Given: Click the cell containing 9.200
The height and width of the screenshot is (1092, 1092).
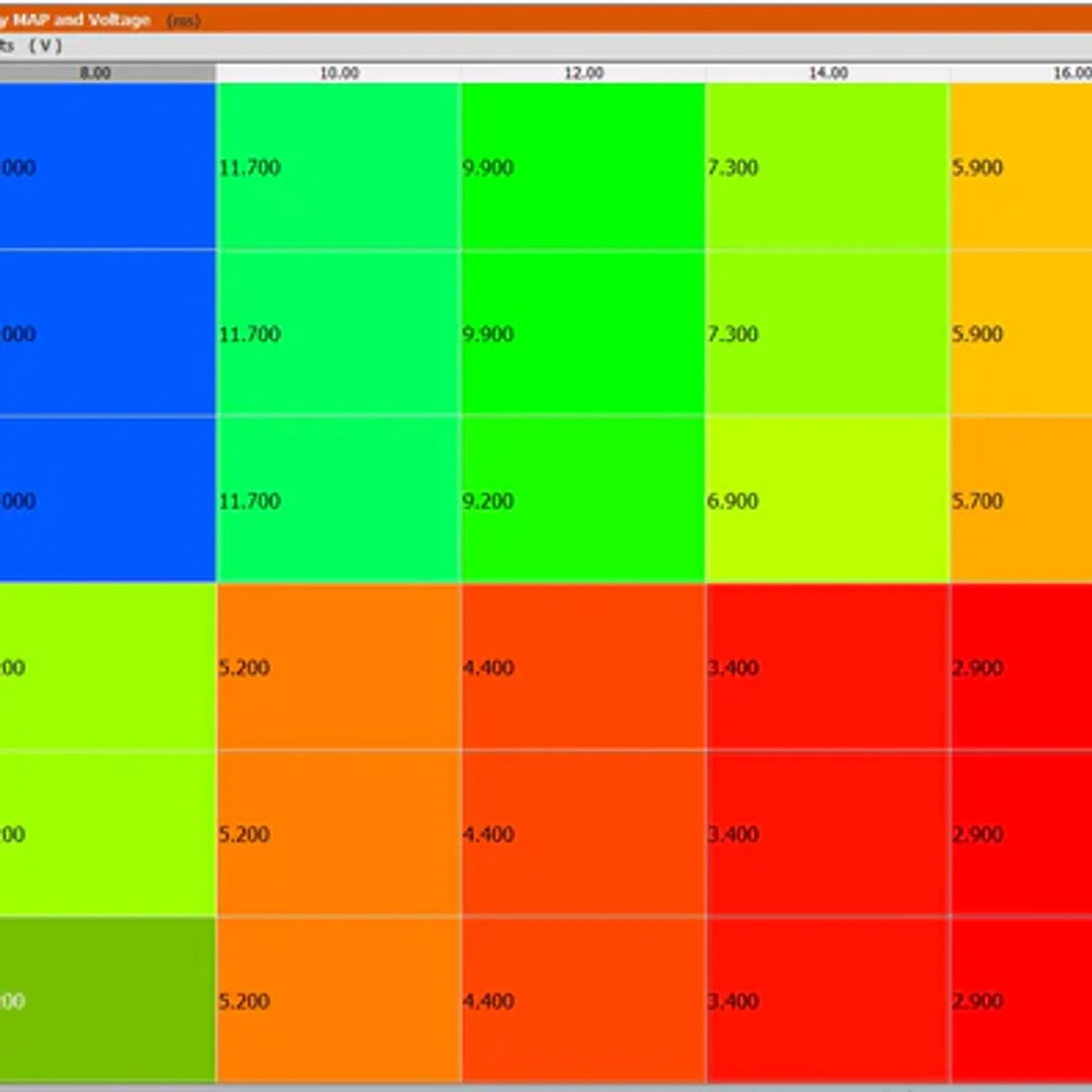Looking at the screenshot, I should pyautogui.click(x=583, y=500).
